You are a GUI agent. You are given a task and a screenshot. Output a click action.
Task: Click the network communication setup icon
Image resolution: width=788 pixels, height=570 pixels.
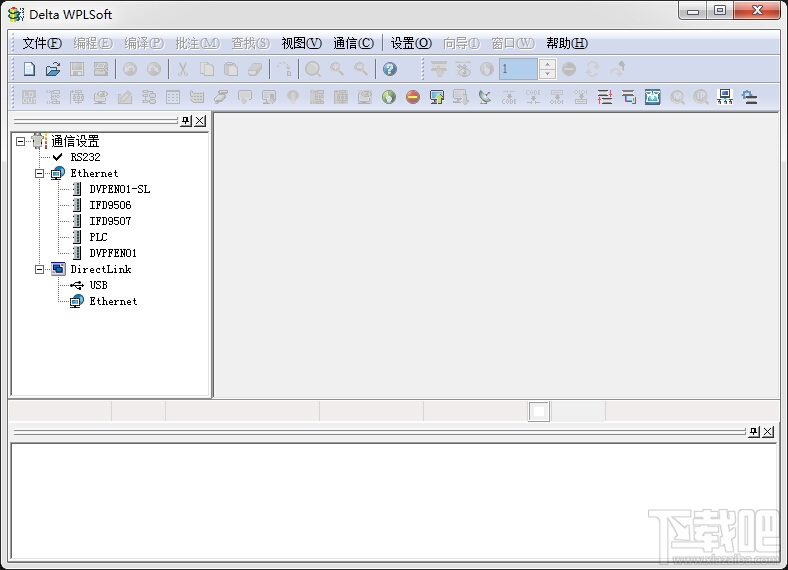[x=725, y=97]
